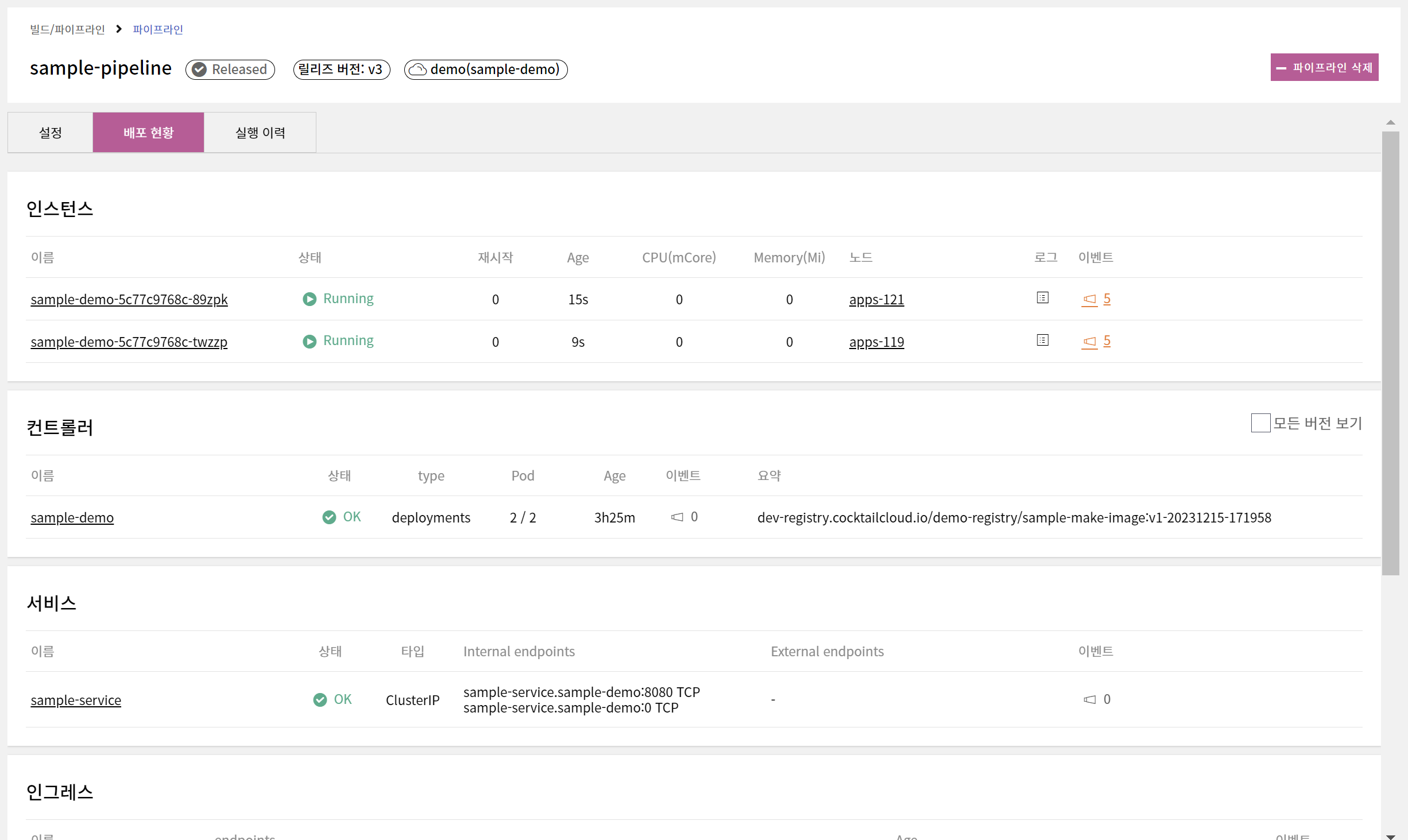
Task: Click the vertical scrollbar thumb
Action: pos(1390,353)
